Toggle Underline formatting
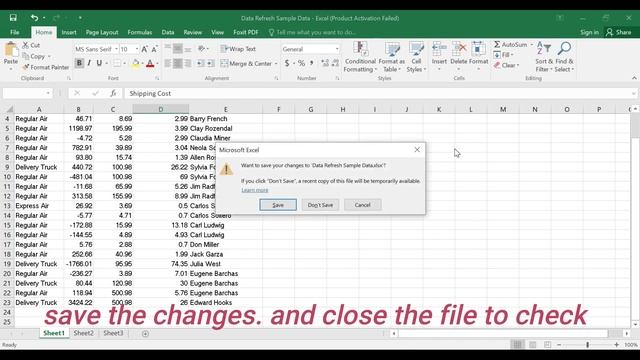This screenshot has width=640, height=360. pyautogui.click(x=99, y=63)
